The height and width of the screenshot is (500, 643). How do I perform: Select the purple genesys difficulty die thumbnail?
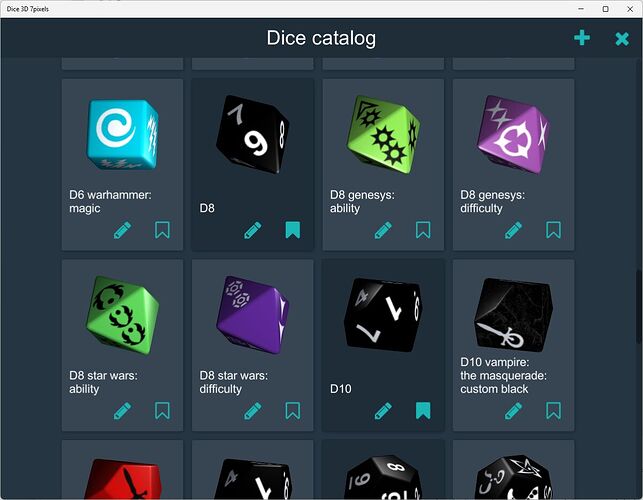[513, 135]
